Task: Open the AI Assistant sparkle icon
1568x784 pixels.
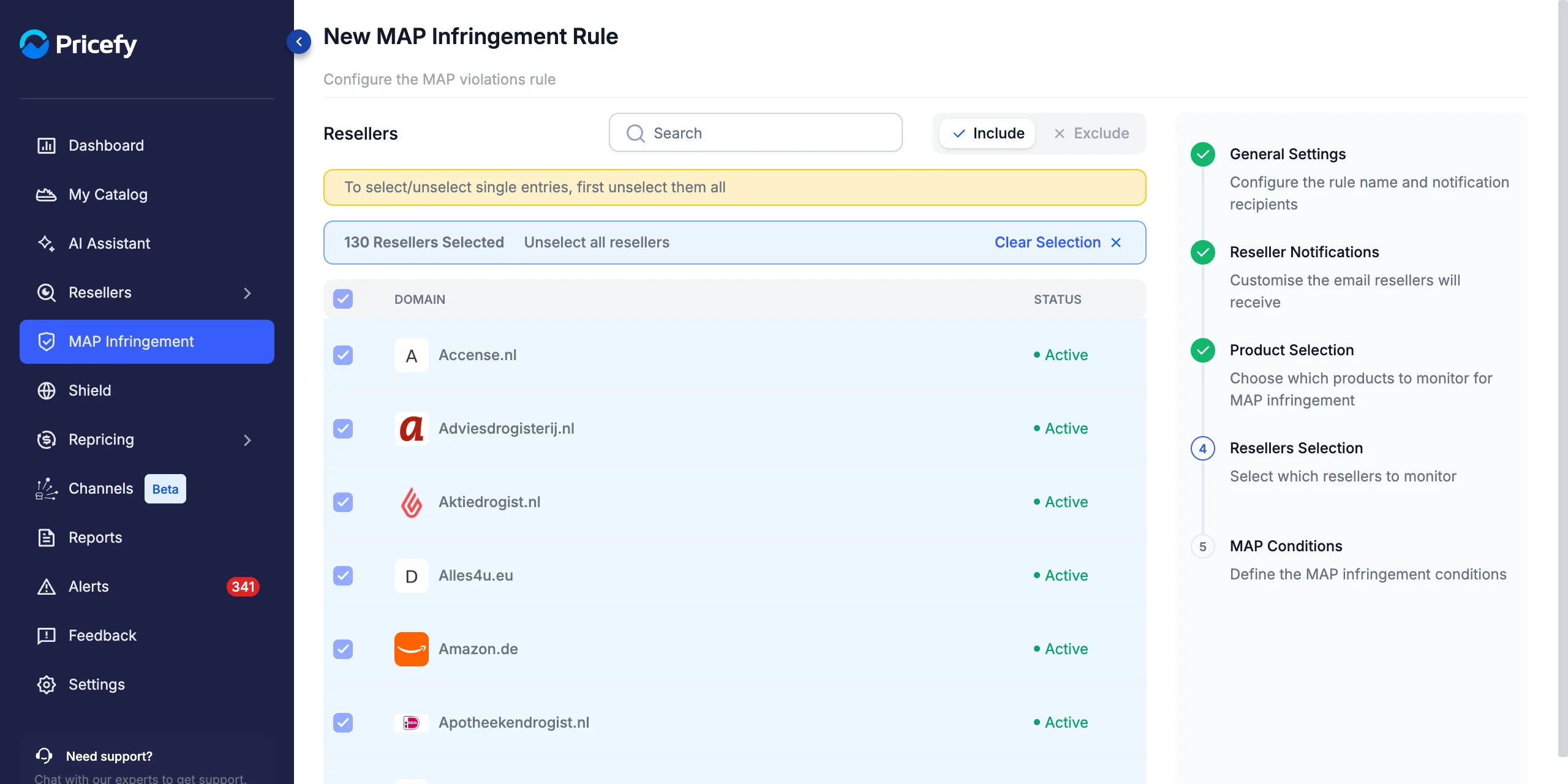Action: pyautogui.click(x=47, y=244)
